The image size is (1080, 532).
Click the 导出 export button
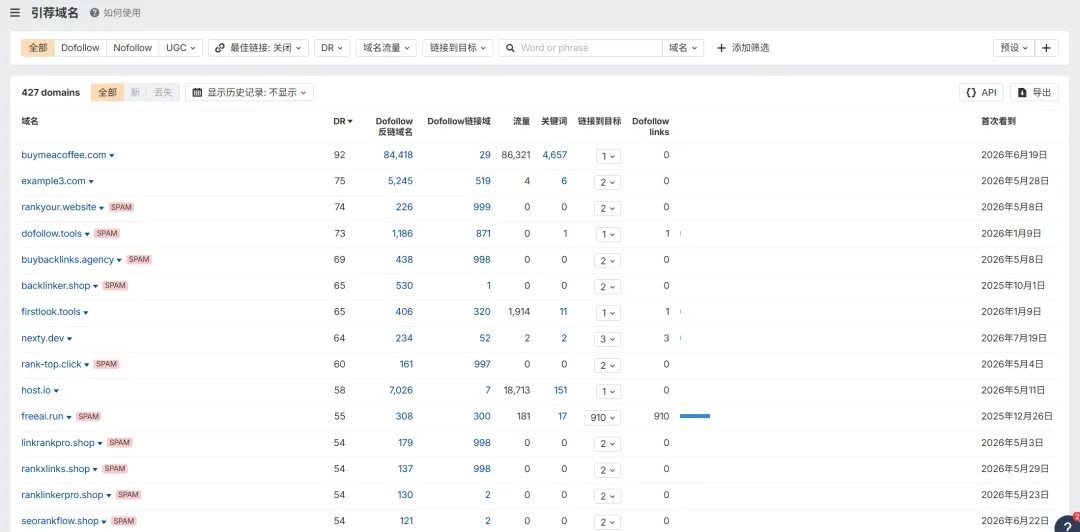click(x=1034, y=92)
